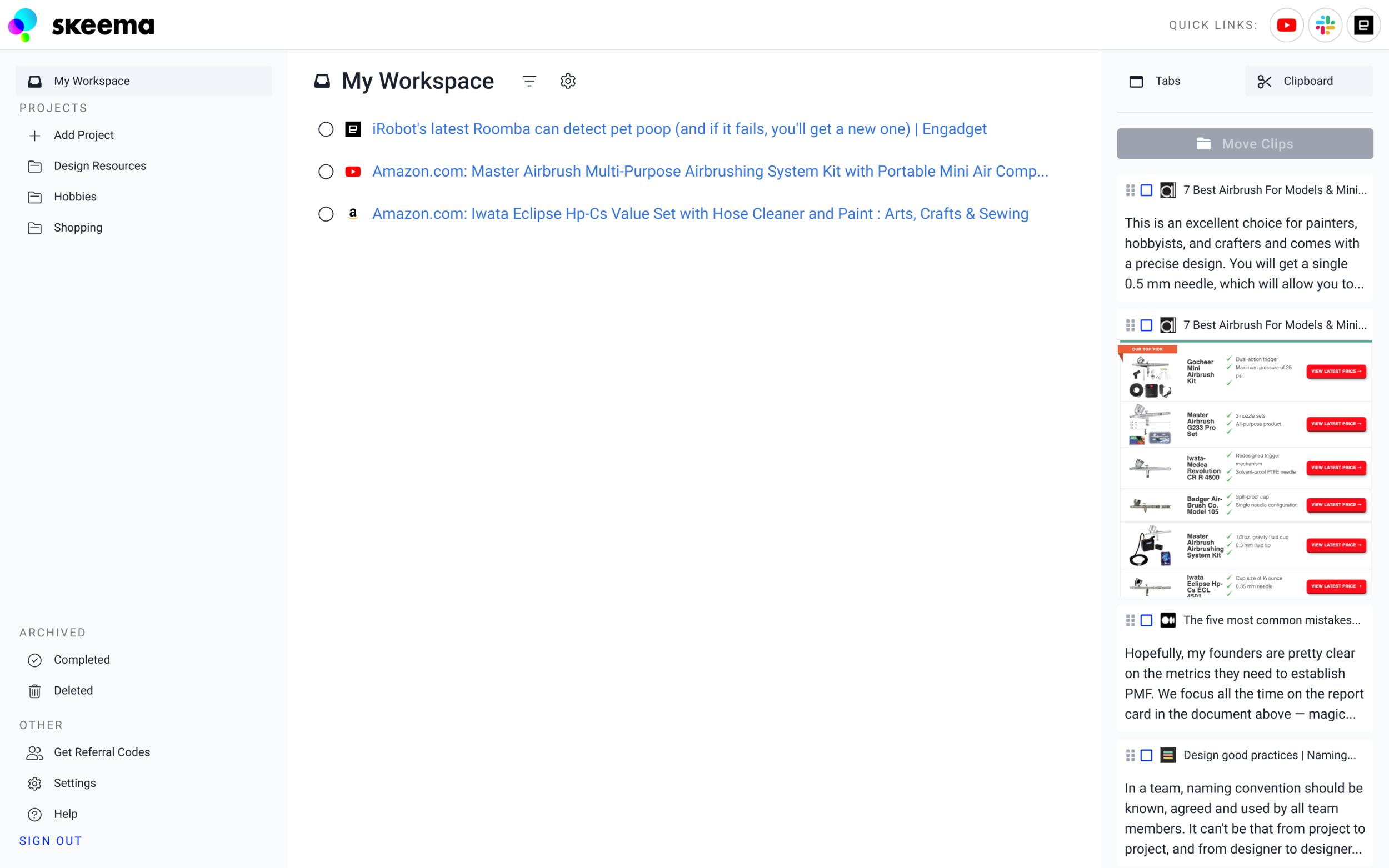Click the people icon beside Get Referral Codes
Screen dimensions: 1389x868
34,752
